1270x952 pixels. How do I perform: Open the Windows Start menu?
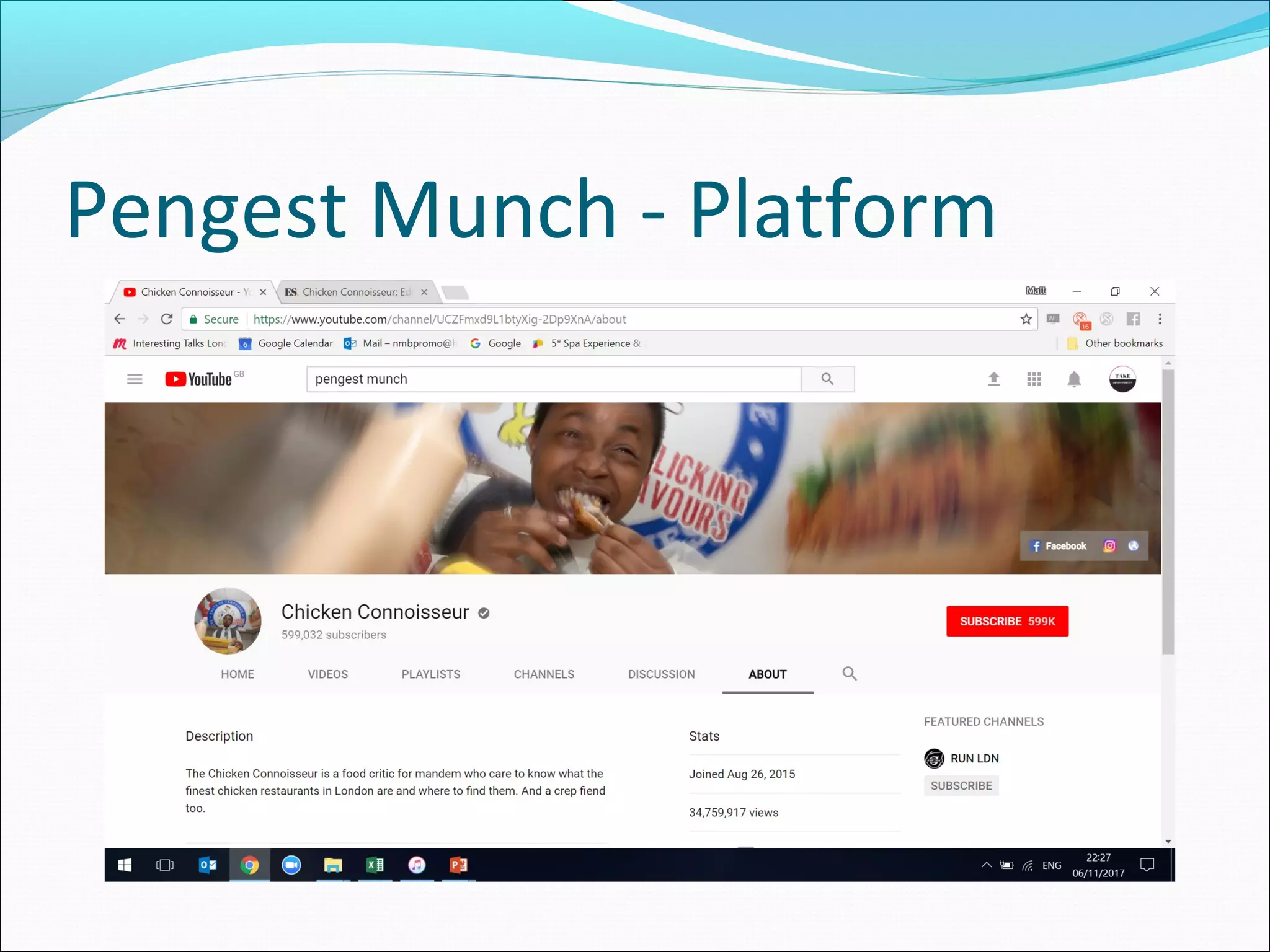click(125, 865)
